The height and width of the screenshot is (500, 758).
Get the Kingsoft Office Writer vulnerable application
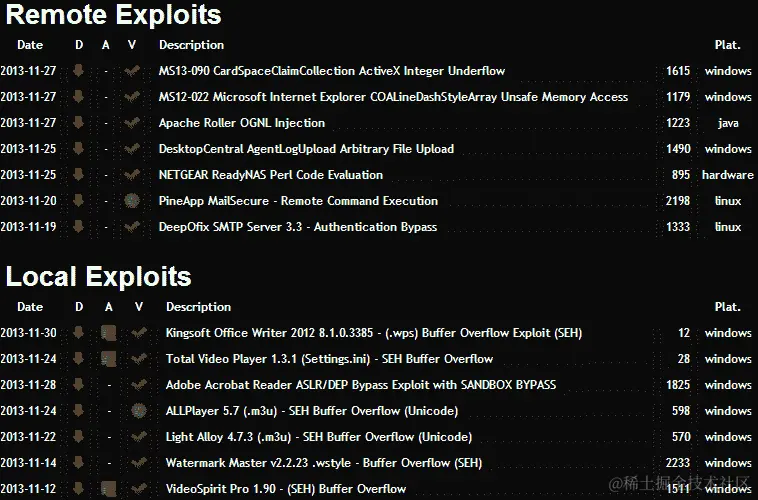tap(109, 333)
